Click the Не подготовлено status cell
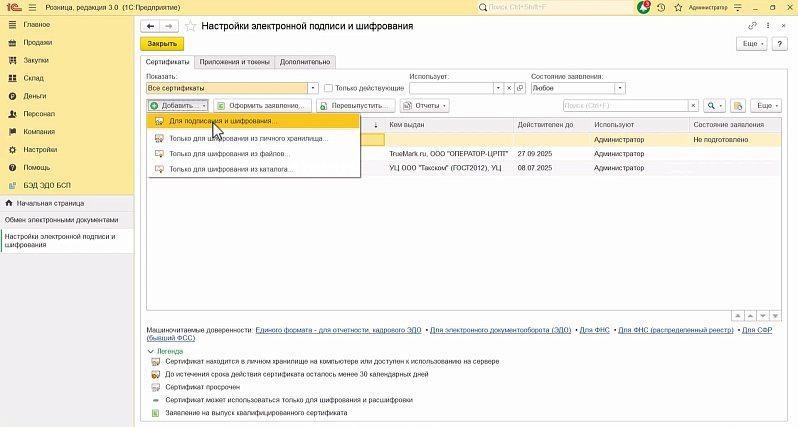The height and width of the screenshot is (427, 798). 734,139
